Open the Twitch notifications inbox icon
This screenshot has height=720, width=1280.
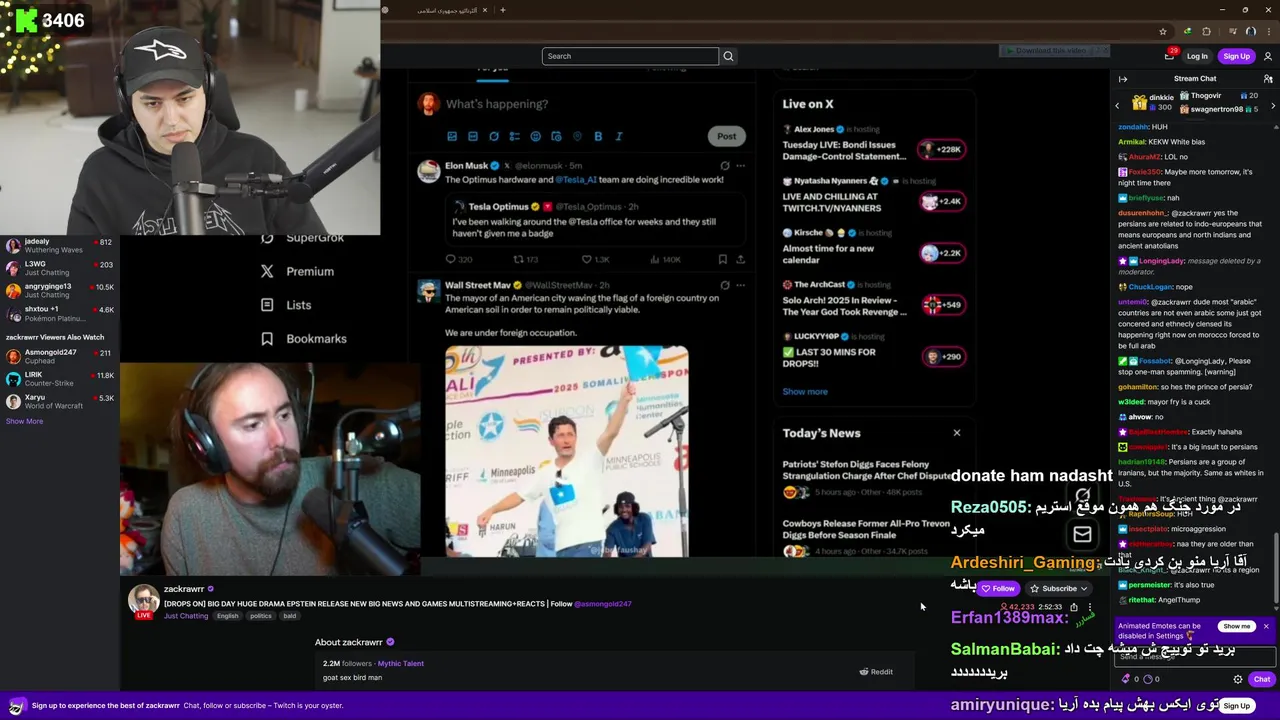pos(1169,56)
